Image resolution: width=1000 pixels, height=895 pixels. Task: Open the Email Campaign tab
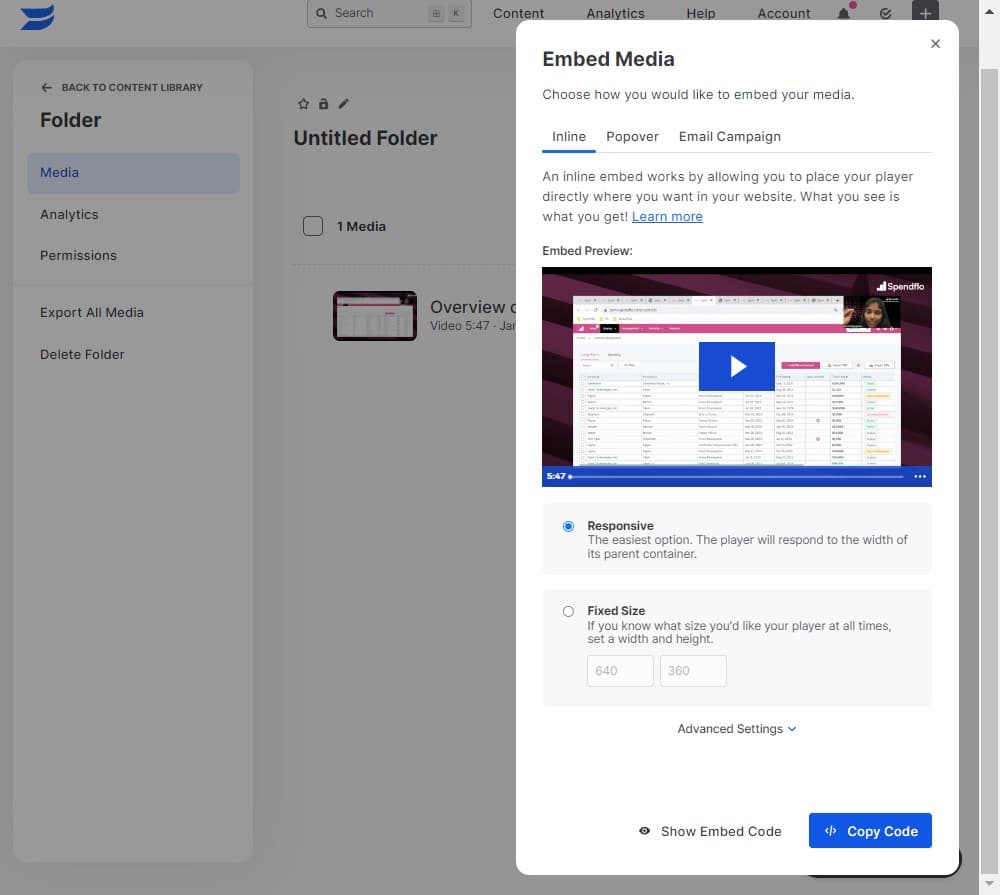click(729, 137)
